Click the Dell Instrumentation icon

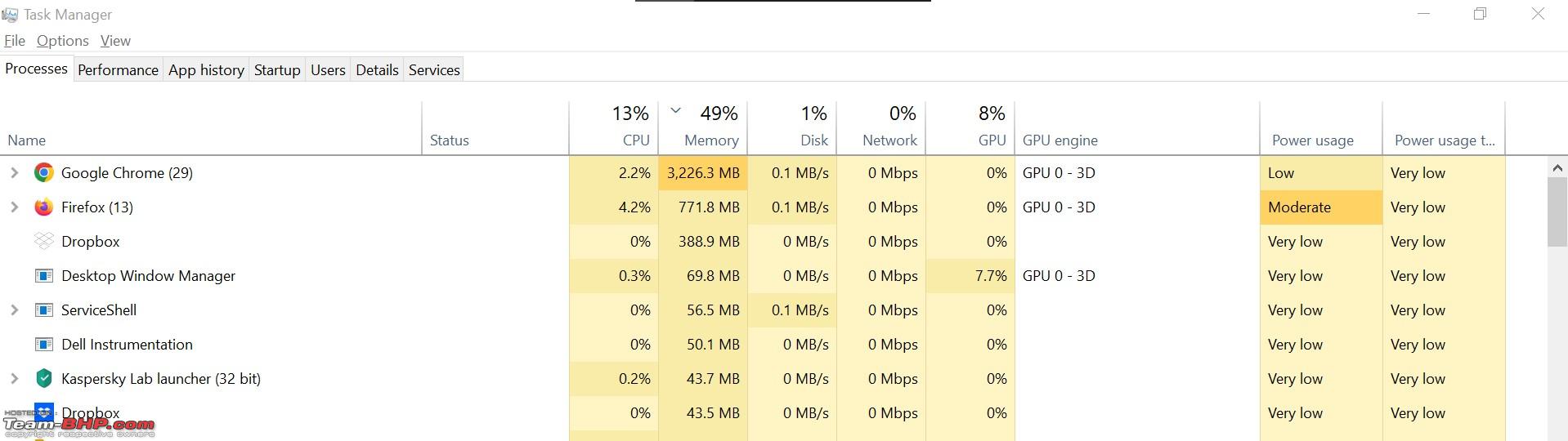pos(44,344)
